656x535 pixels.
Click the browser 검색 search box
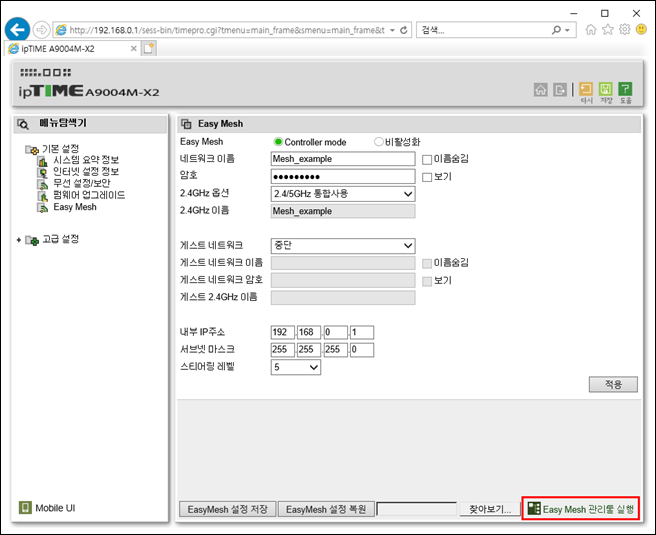(x=483, y=30)
